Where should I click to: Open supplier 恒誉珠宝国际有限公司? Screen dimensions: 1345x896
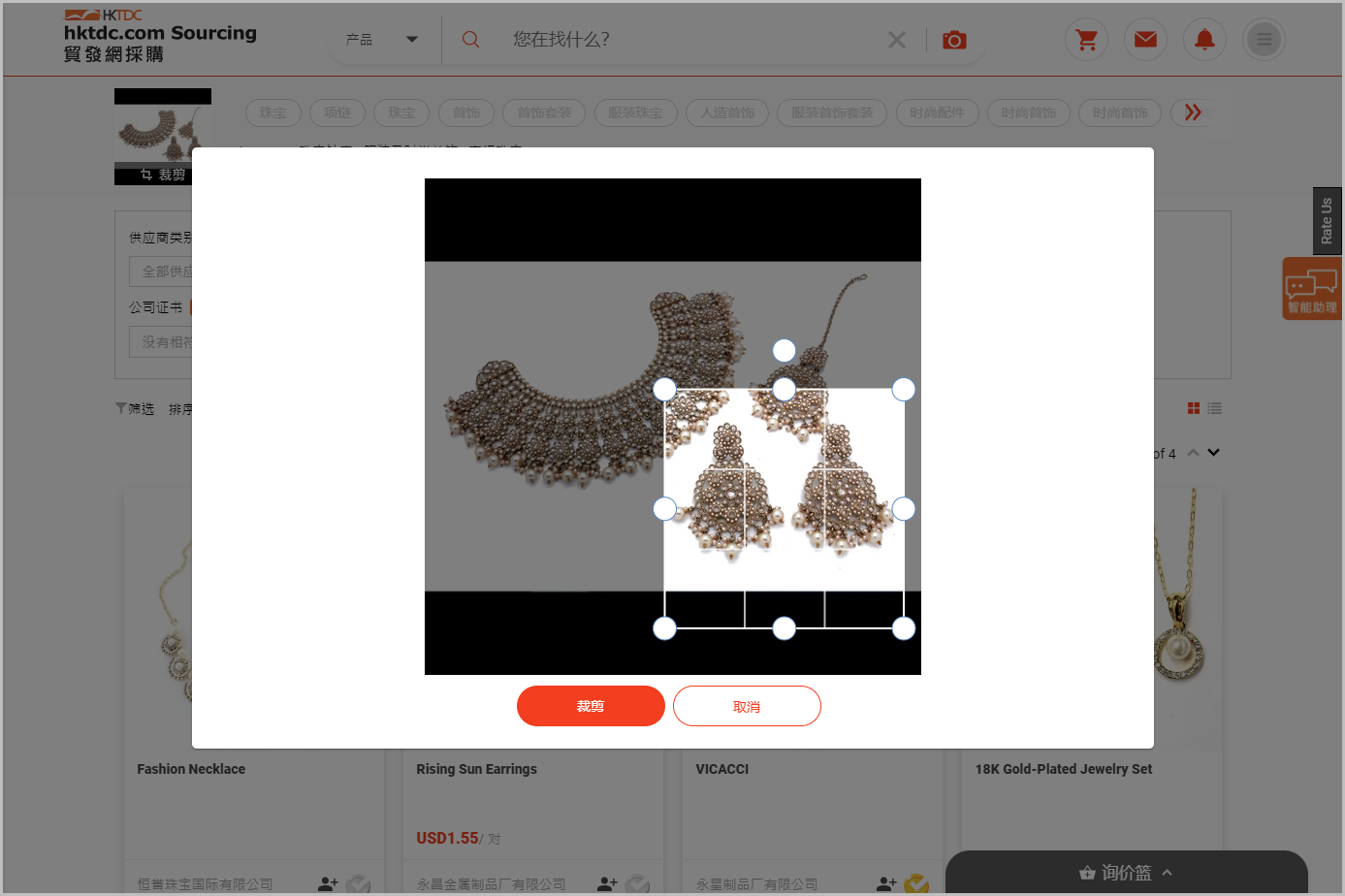click(x=206, y=884)
